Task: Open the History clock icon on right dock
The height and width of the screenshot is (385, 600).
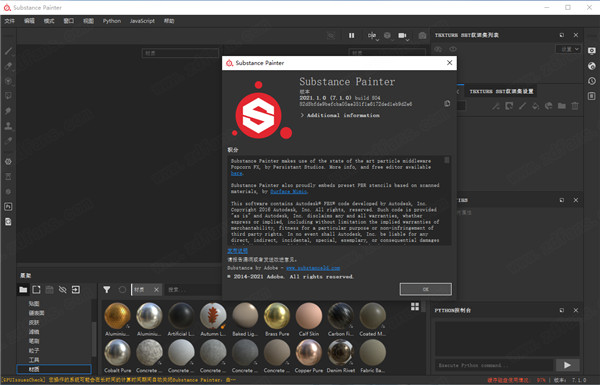Action: pyautogui.click(x=592, y=81)
